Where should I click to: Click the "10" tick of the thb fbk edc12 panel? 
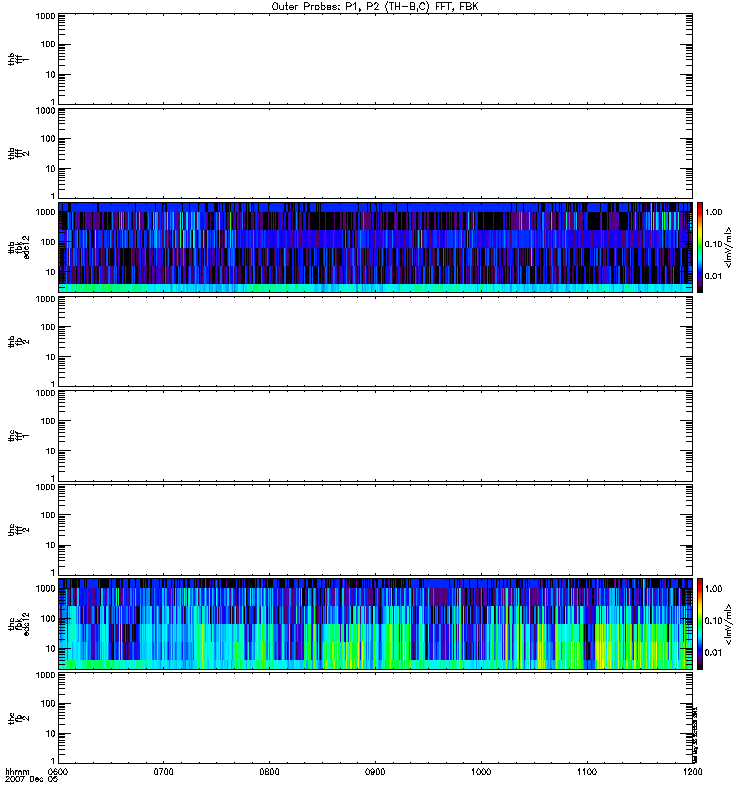tap(51, 272)
